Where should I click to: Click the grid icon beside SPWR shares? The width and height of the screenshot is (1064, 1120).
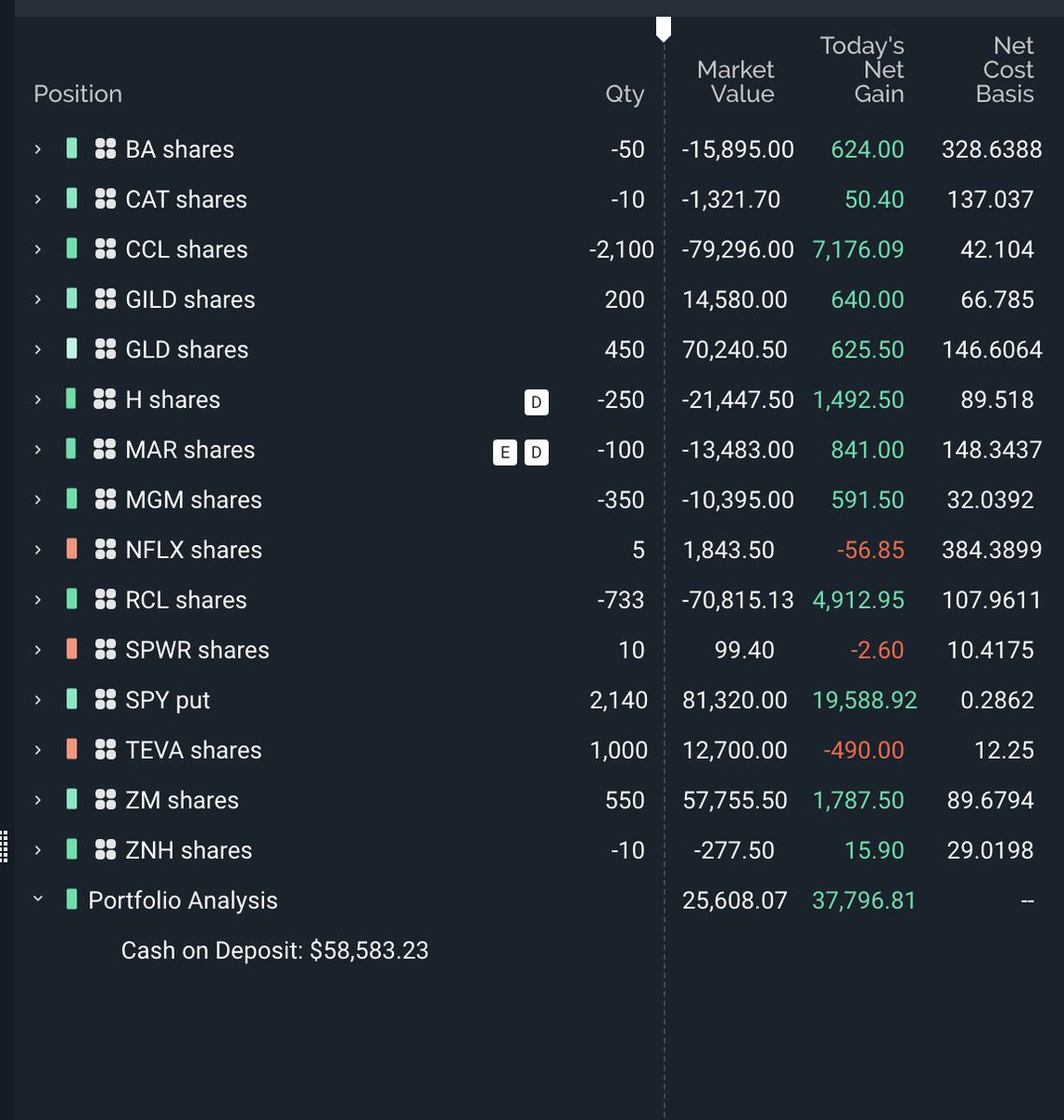click(105, 650)
